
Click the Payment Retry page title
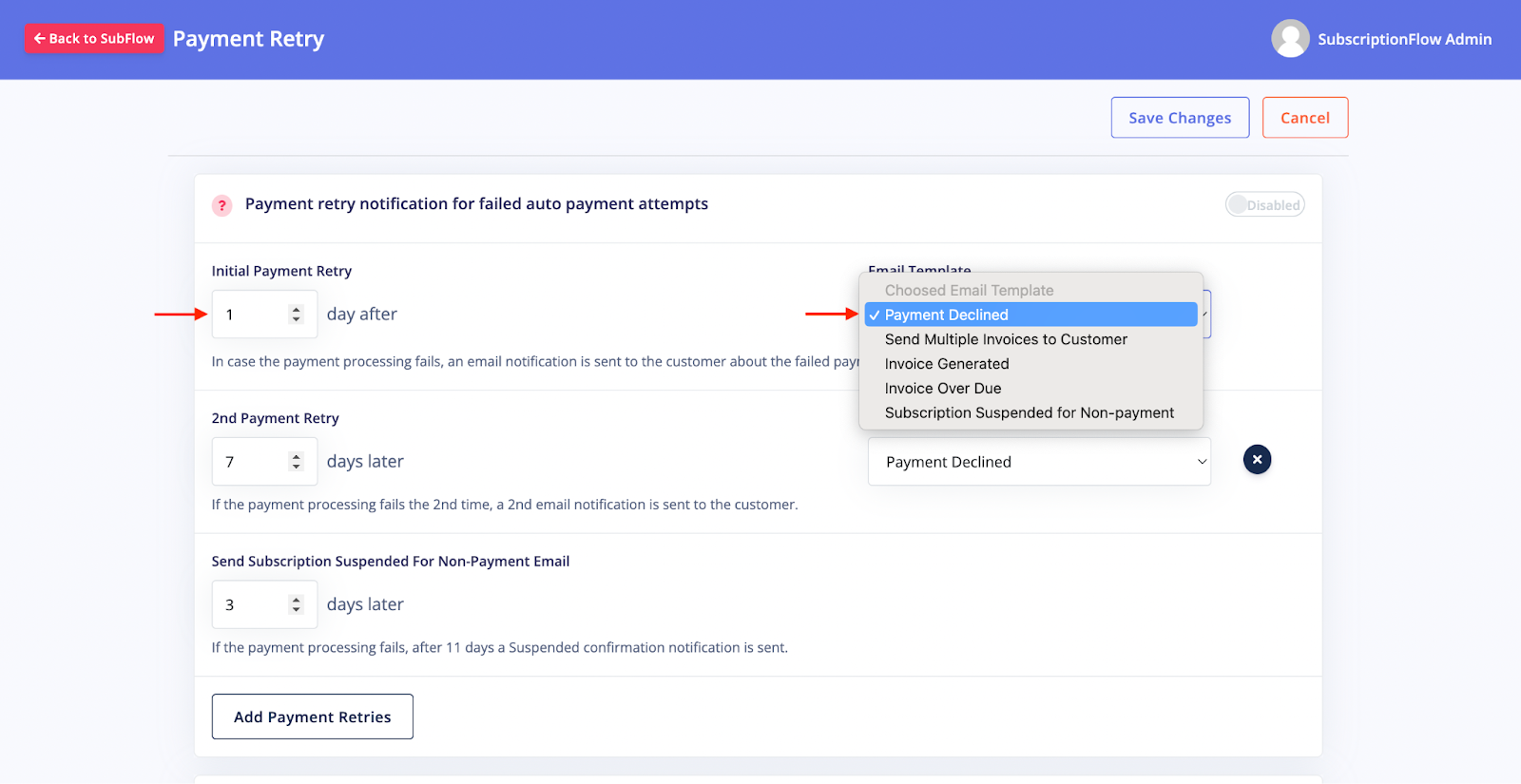[248, 39]
